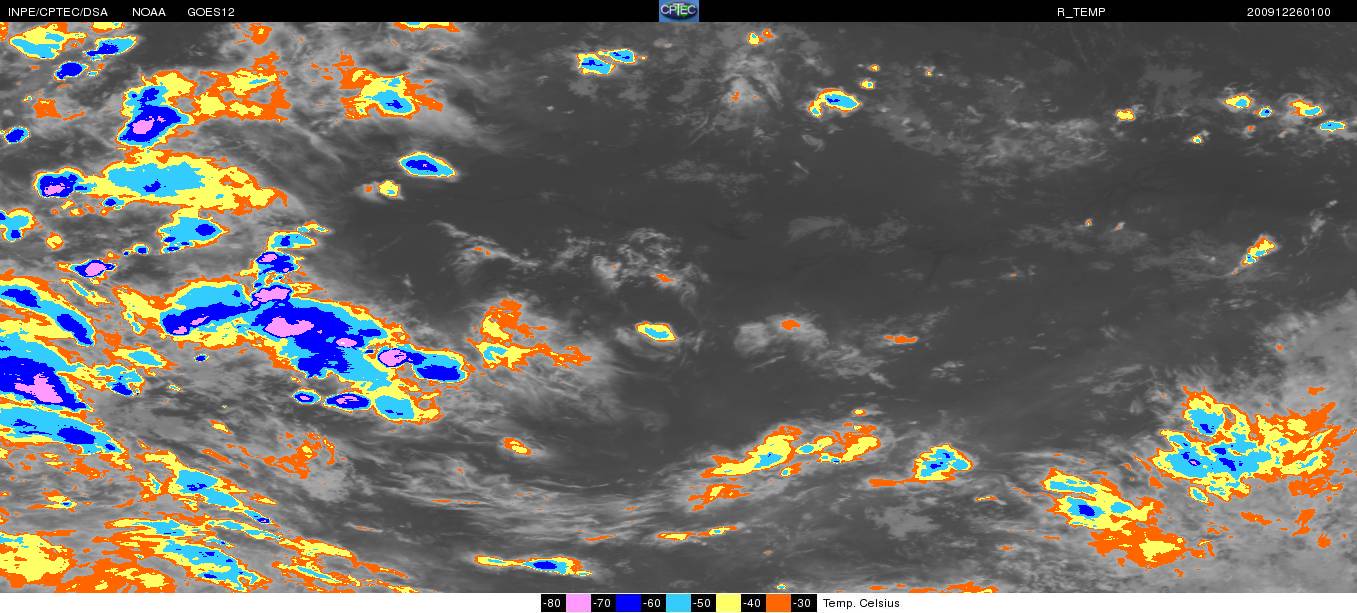Click the -70 legend value
The width and height of the screenshot is (1357, 613).
point(603,603)
